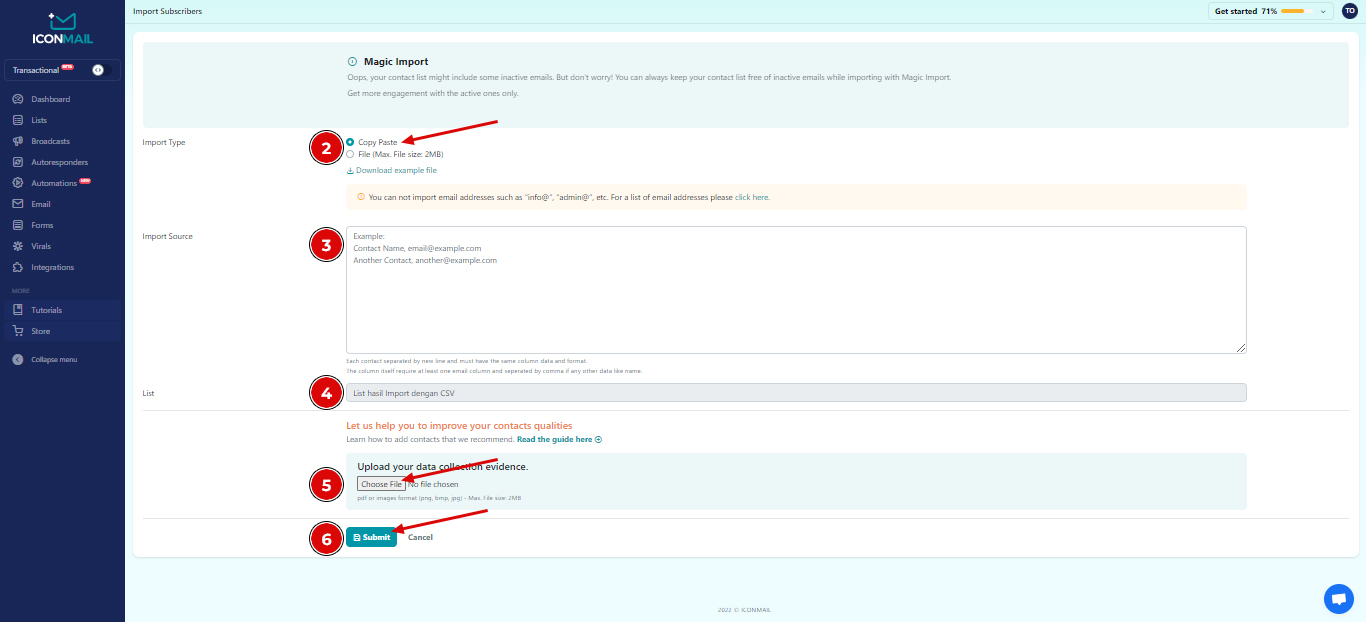This screenshot has height=622, width=1366.
Task: Click the Automations gear icon
Action: (18, 183)
